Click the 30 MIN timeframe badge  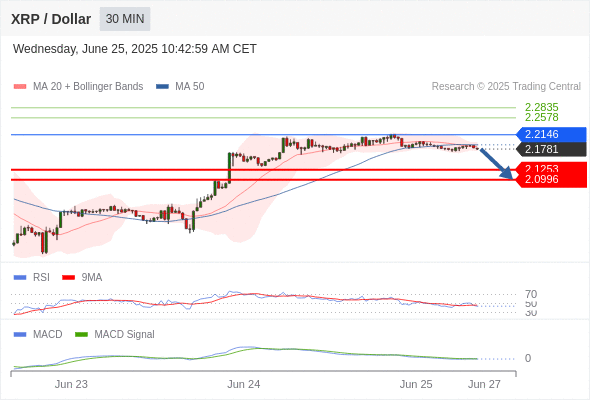(x=125, y=19)
